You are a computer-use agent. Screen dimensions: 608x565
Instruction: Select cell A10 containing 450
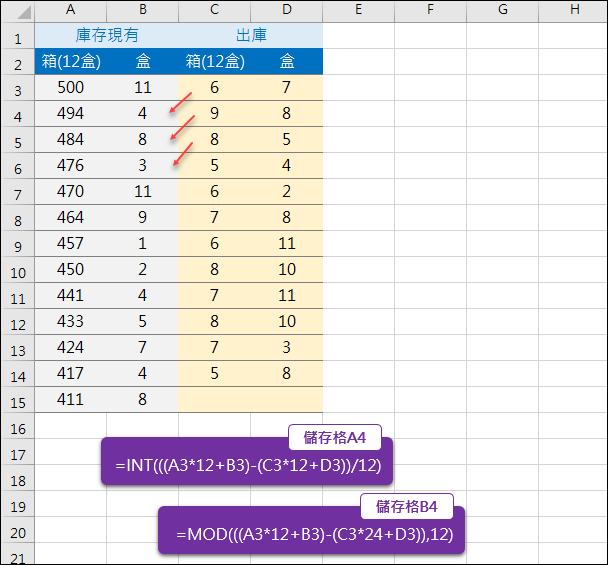pyautogui.click(x=71, y=269)
